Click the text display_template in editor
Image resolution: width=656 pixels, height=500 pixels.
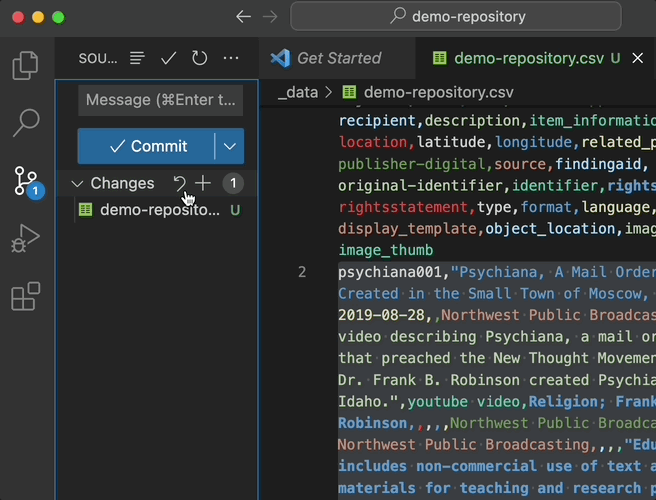point(407,228)
